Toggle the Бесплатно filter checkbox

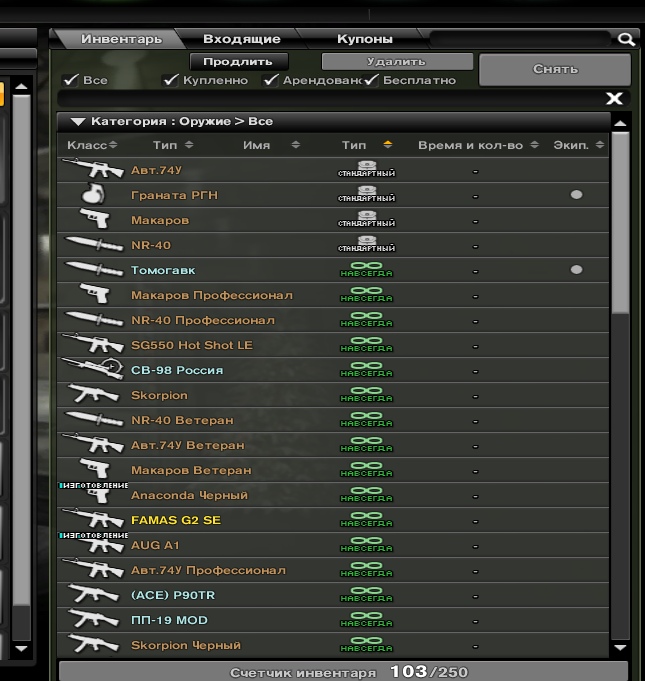370,80
